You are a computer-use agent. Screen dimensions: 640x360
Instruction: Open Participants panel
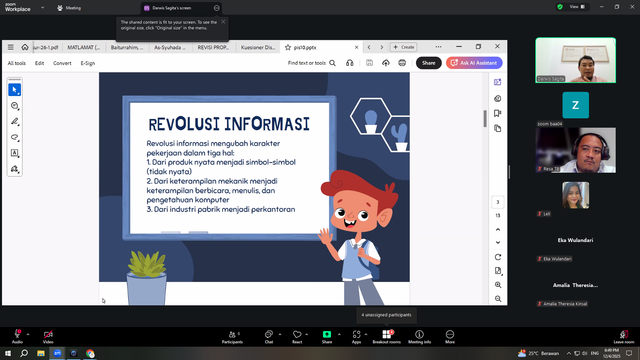pyautogui.click(x=232, y=337)
